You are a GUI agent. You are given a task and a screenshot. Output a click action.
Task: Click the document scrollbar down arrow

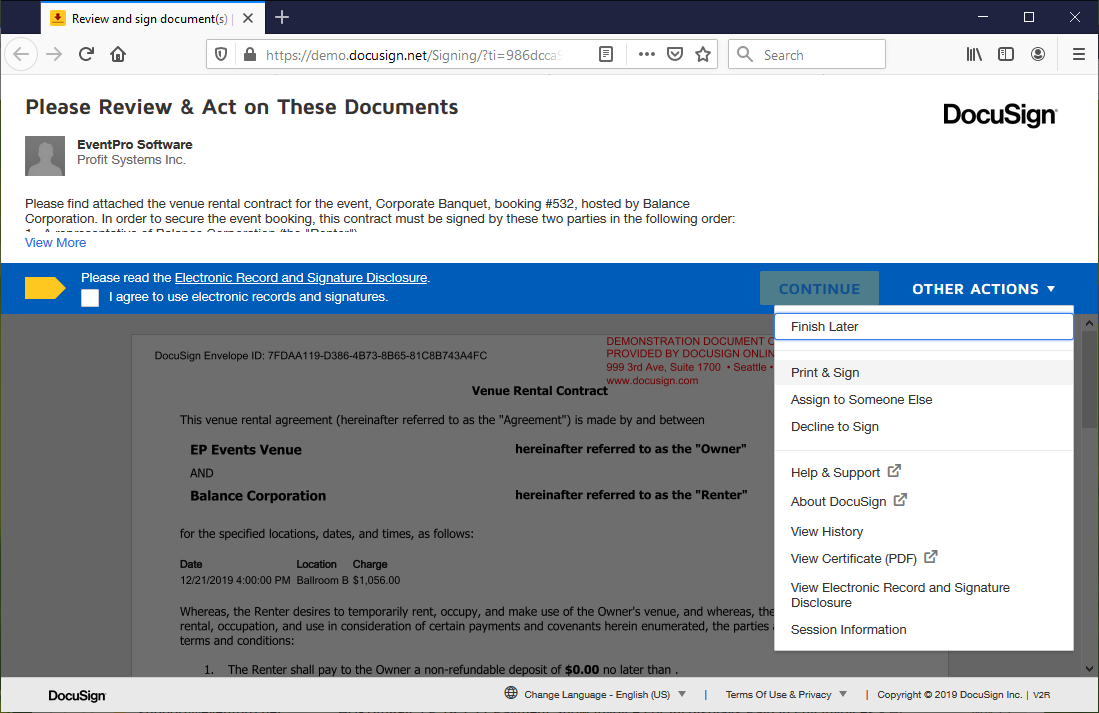coord(1088,668)
